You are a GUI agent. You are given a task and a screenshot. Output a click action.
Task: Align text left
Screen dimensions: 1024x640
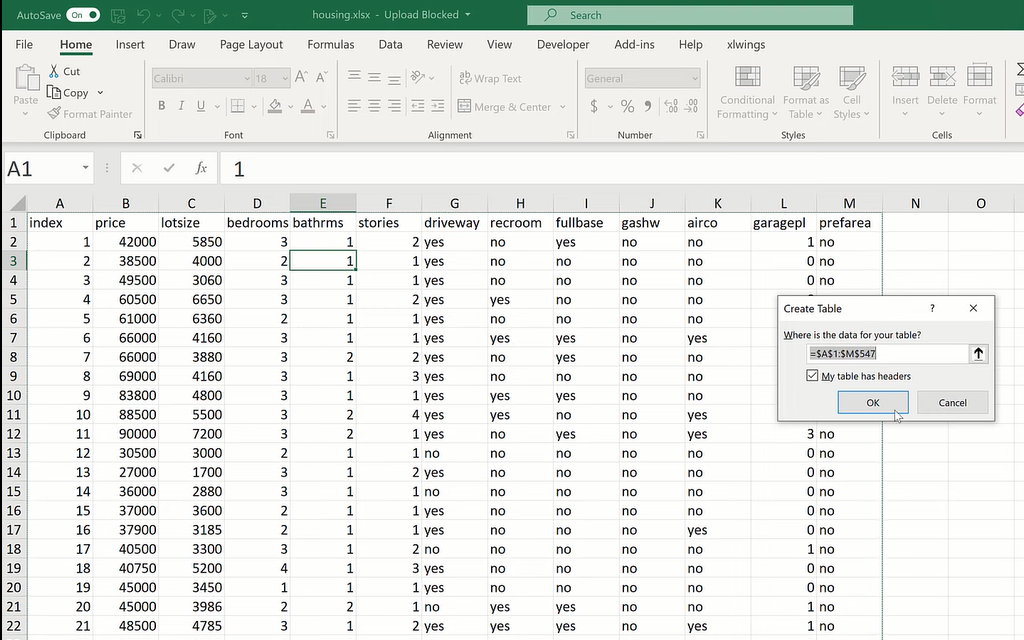(x=354, y=106)
